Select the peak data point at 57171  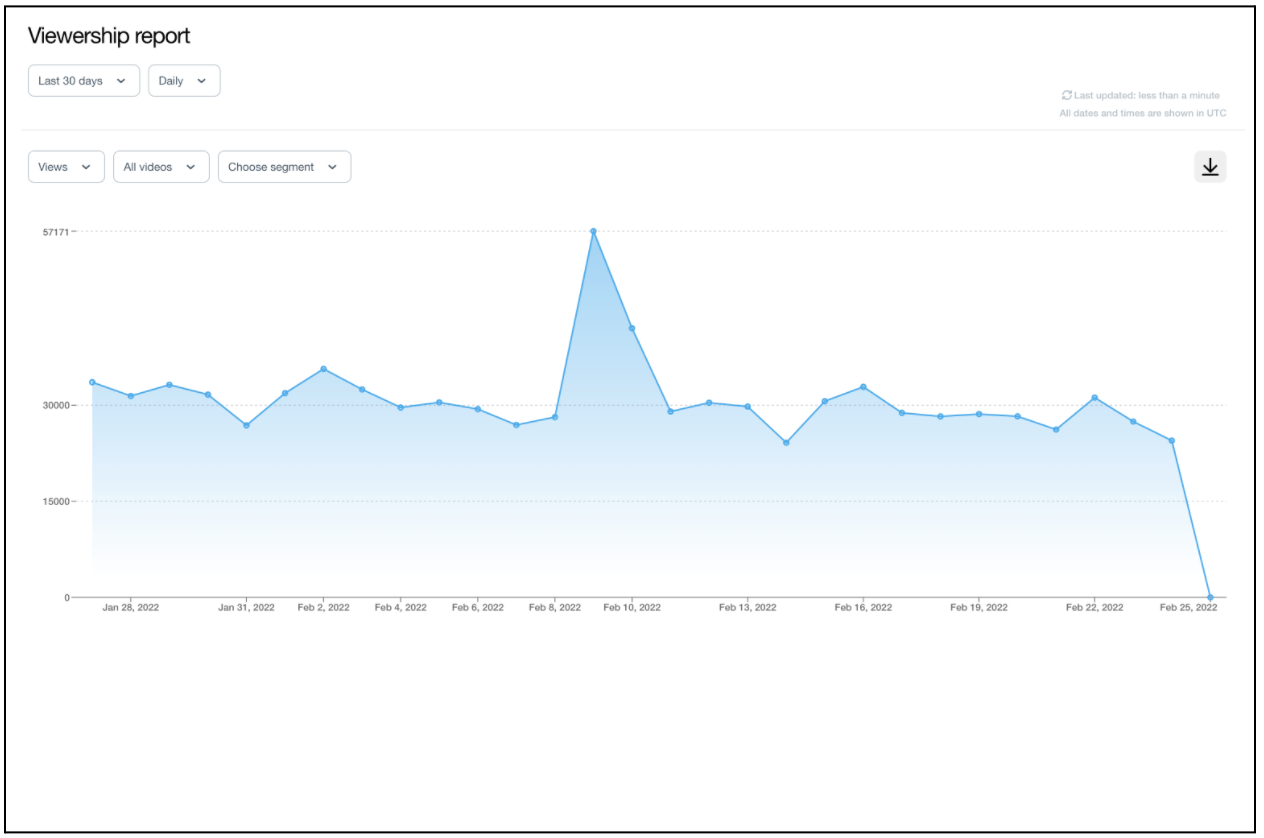pyautogui.click(x=593, y=231)
